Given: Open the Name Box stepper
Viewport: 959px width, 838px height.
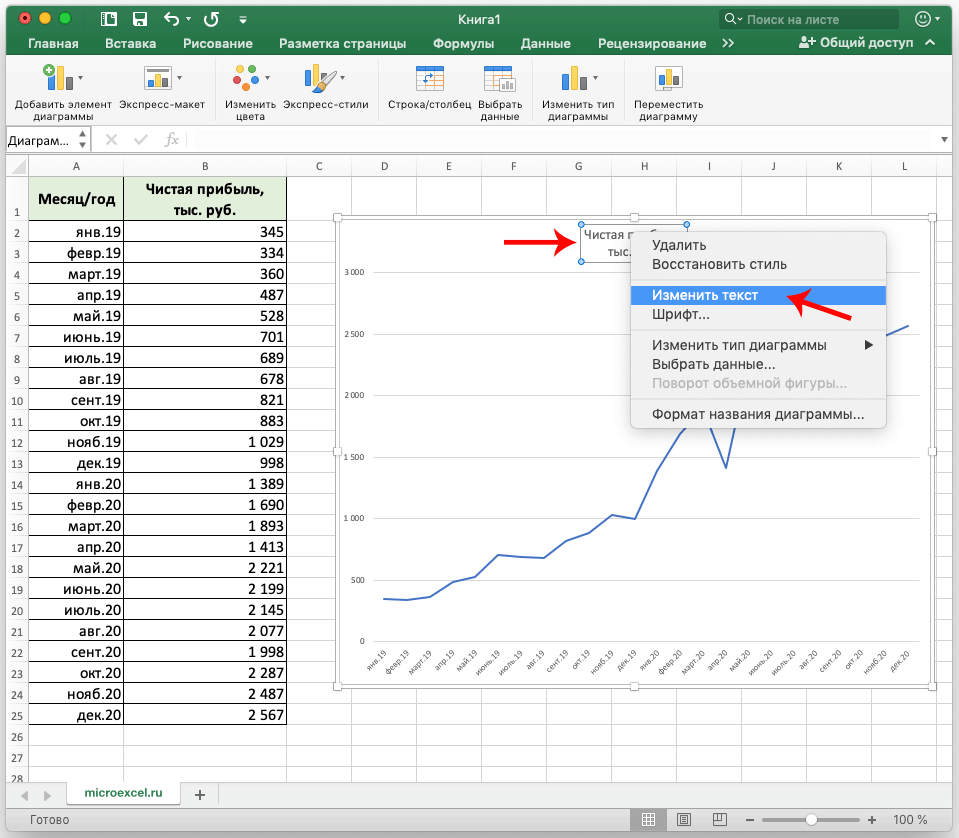Looking at the screenshot, I should coord(83,139).
